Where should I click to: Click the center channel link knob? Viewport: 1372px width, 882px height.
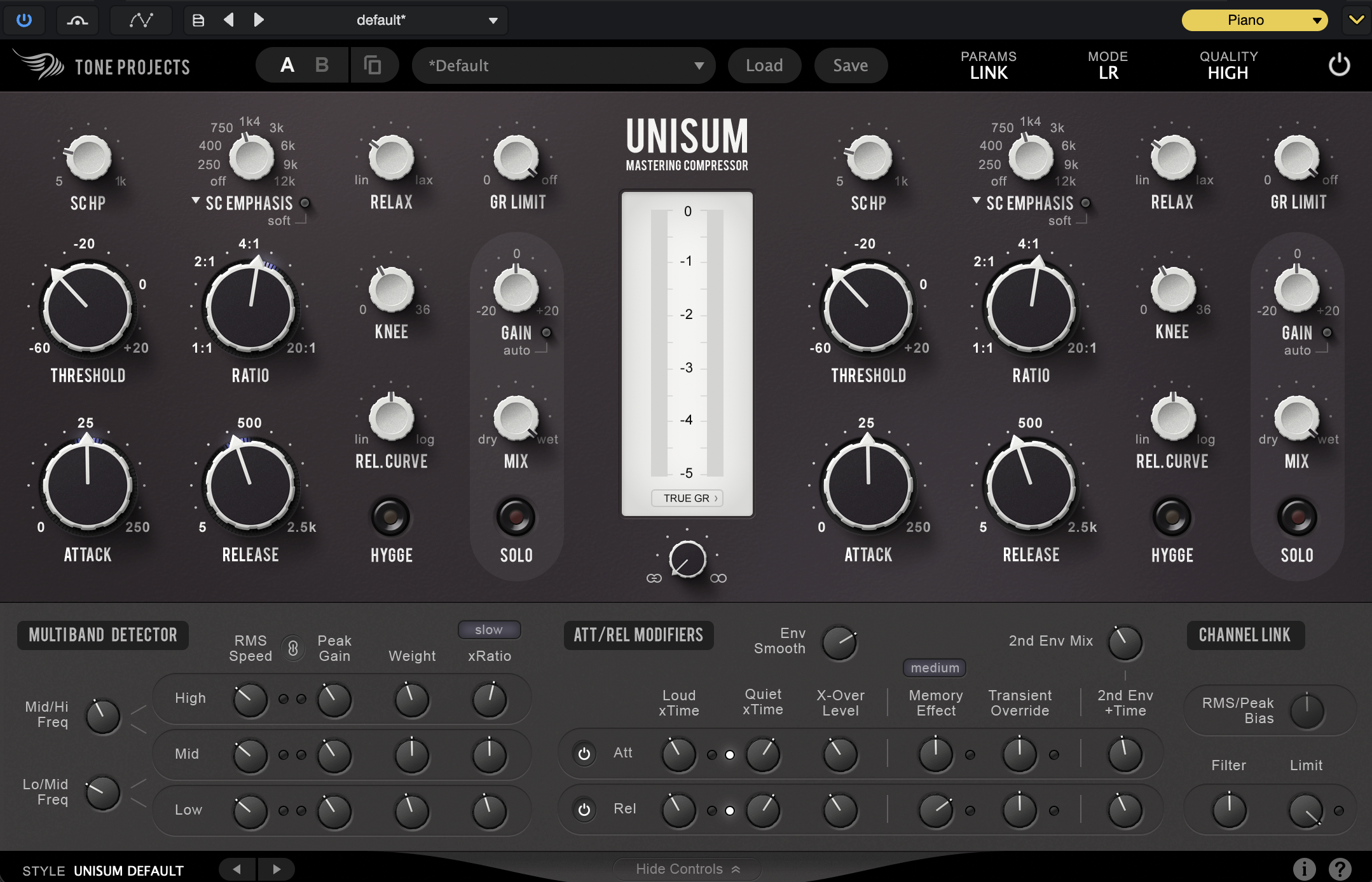pos(687,559)
